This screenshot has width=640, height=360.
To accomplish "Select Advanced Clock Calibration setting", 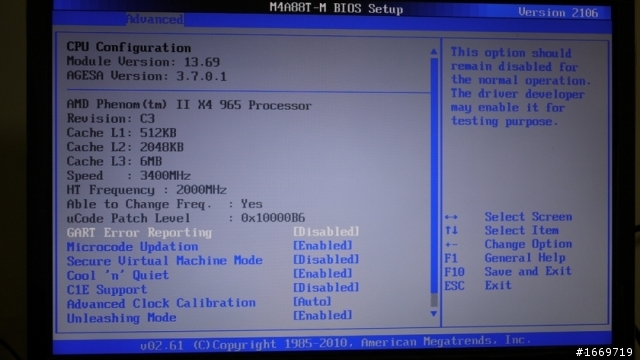I will (161, 303).
